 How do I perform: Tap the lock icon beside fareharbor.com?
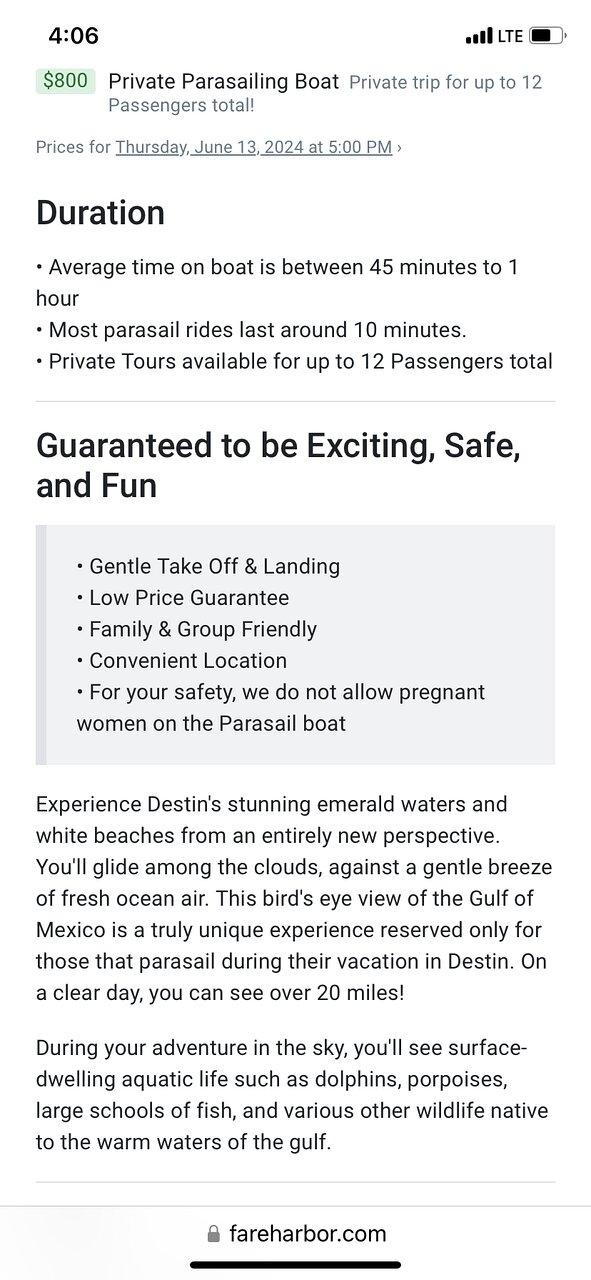[213, 1234]
